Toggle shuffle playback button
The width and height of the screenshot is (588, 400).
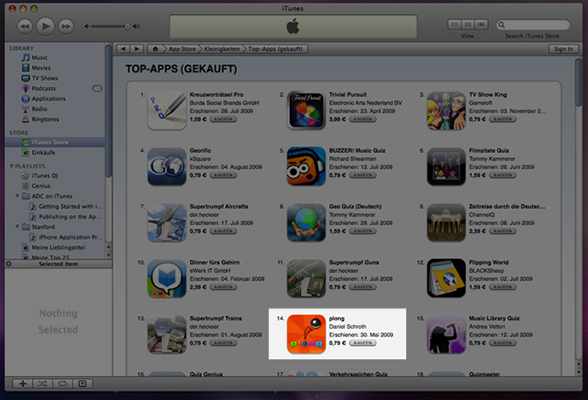(x=42, y=384)
